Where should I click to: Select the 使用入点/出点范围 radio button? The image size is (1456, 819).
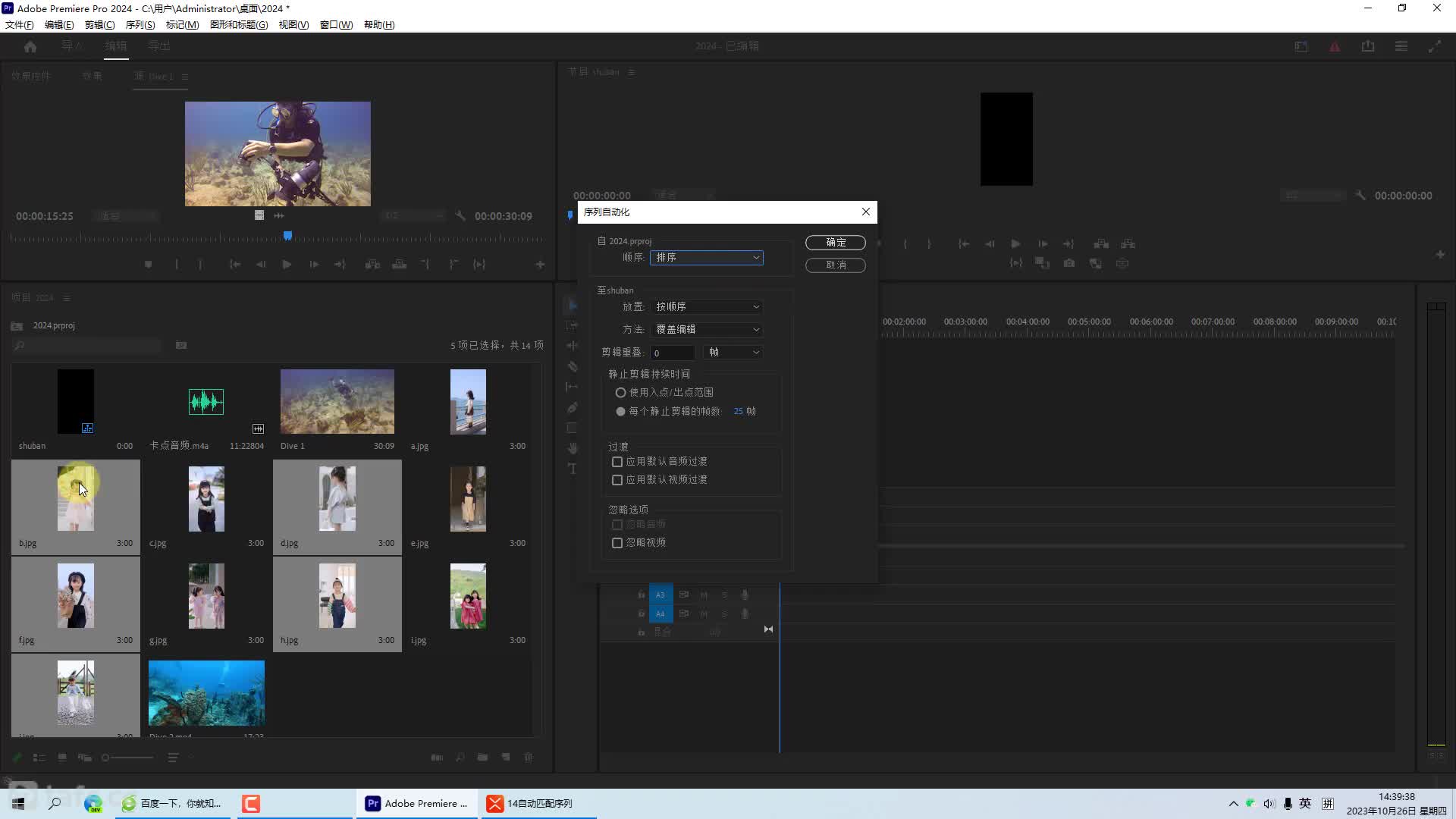[620, 392]
